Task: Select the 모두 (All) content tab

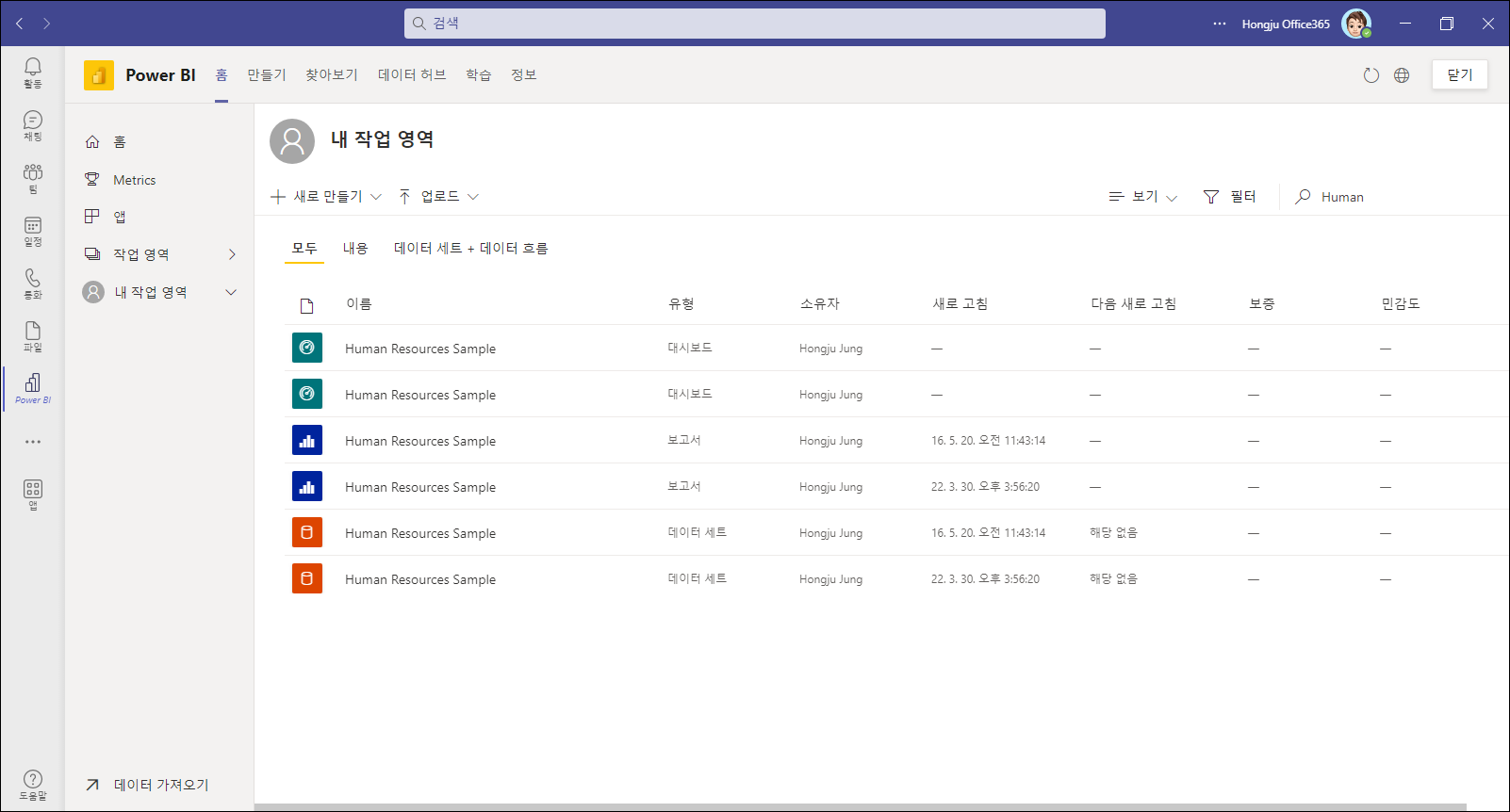Action: pos(304,248)
